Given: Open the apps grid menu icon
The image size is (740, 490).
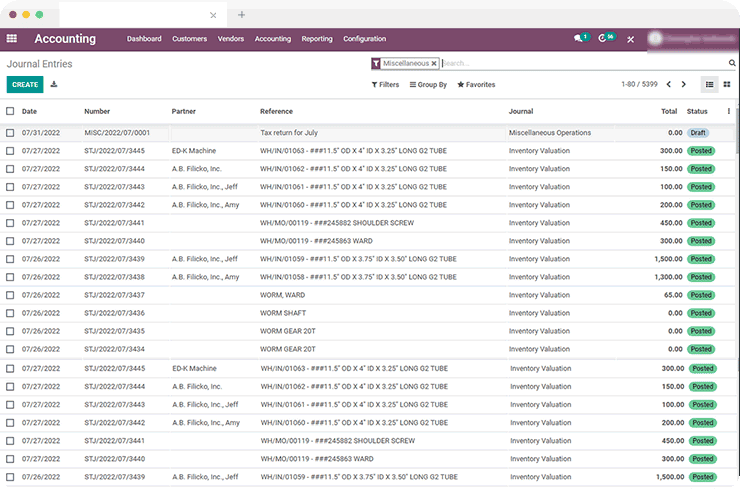Looking at the screenshot, I should [12, 39].
